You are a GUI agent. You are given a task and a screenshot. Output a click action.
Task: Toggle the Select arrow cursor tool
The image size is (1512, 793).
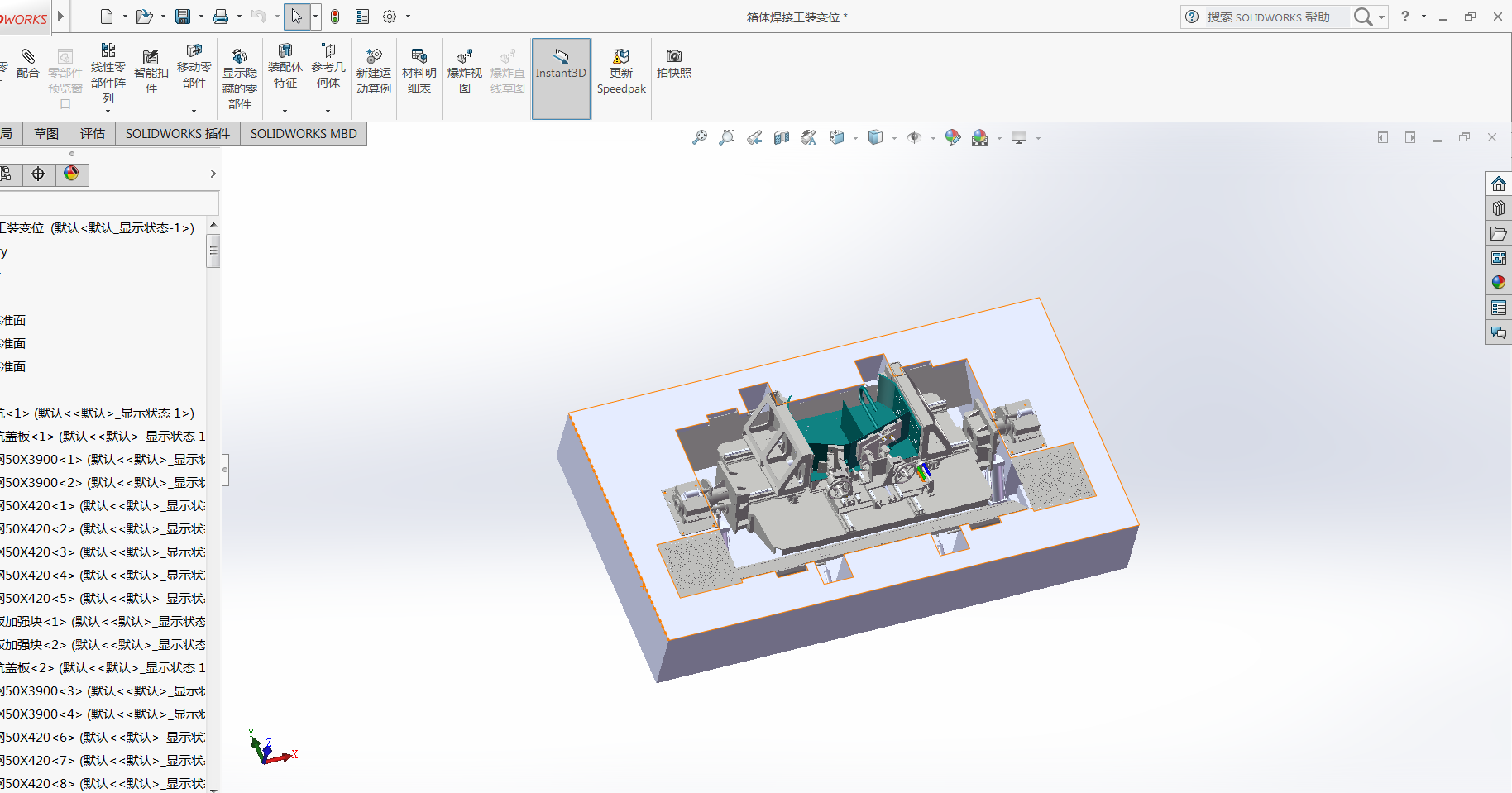(296, 17)
